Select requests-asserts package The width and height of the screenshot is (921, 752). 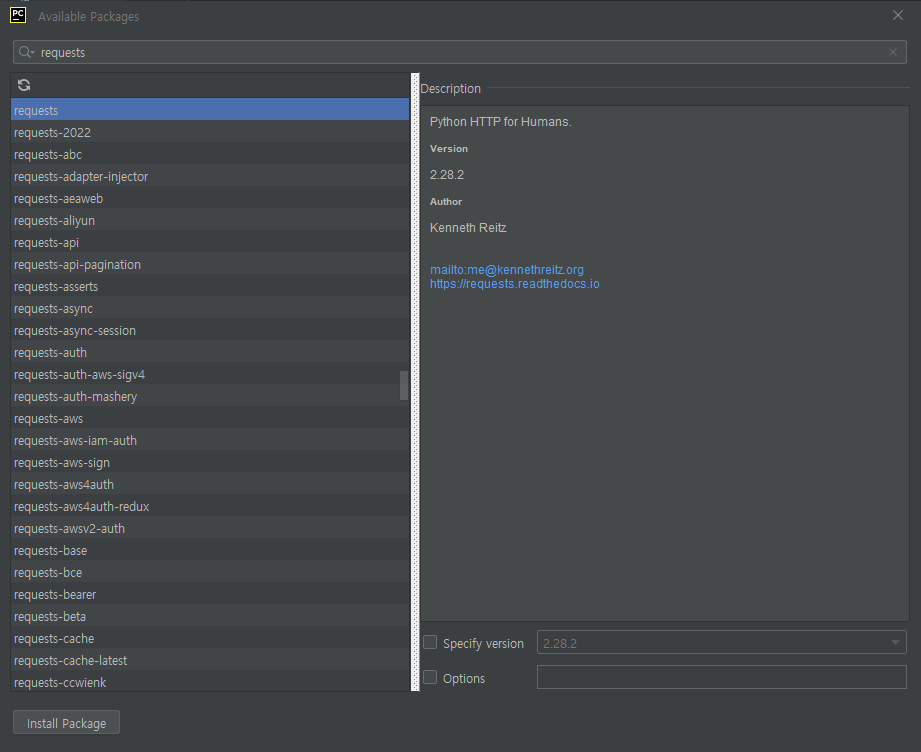(x=210, y=286)
